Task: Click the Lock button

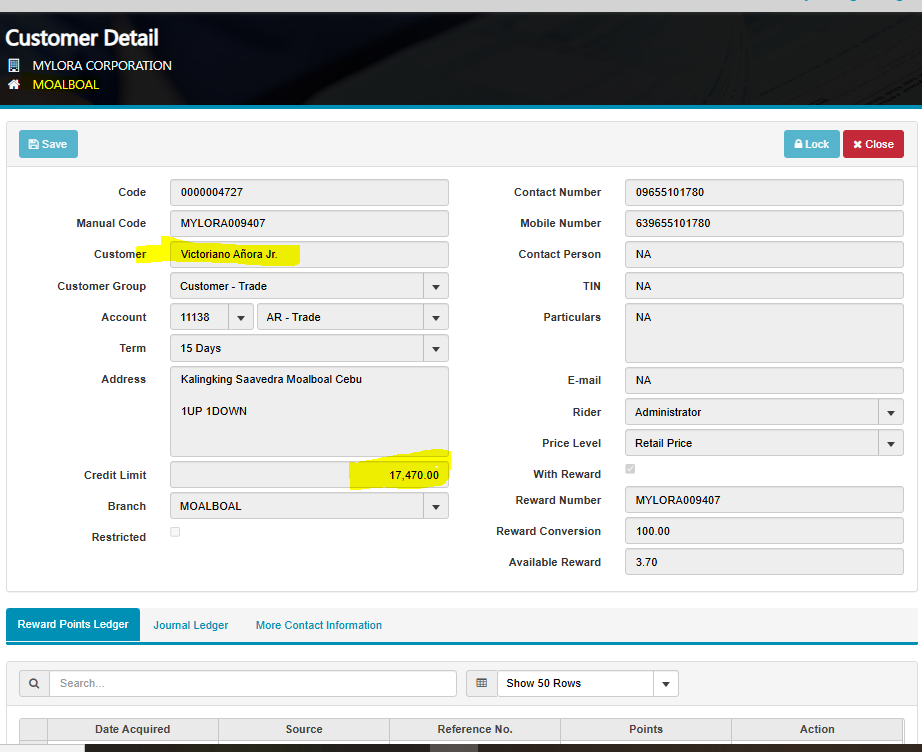Action: point(811,144)
